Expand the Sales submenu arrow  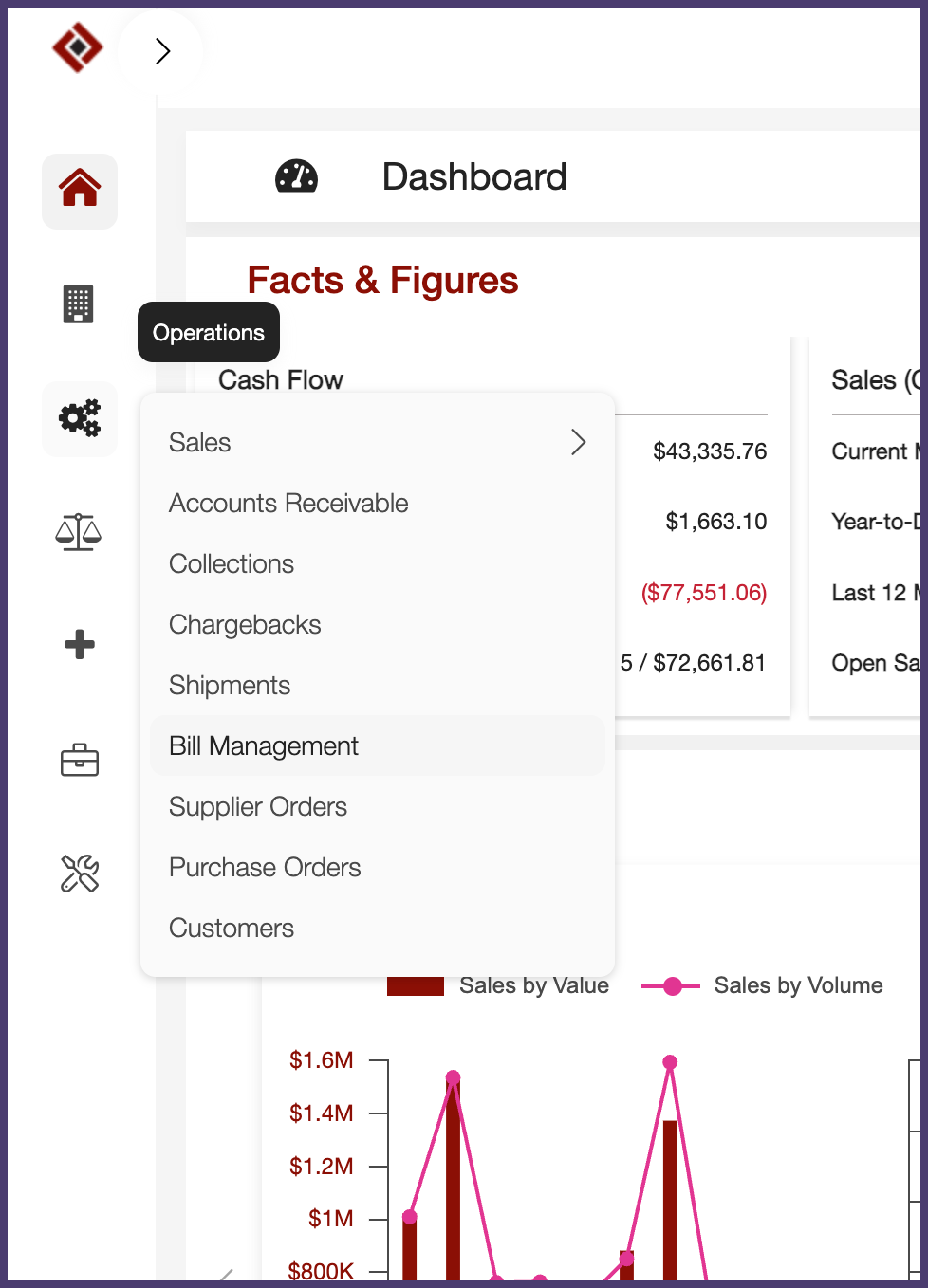[578, 442]
